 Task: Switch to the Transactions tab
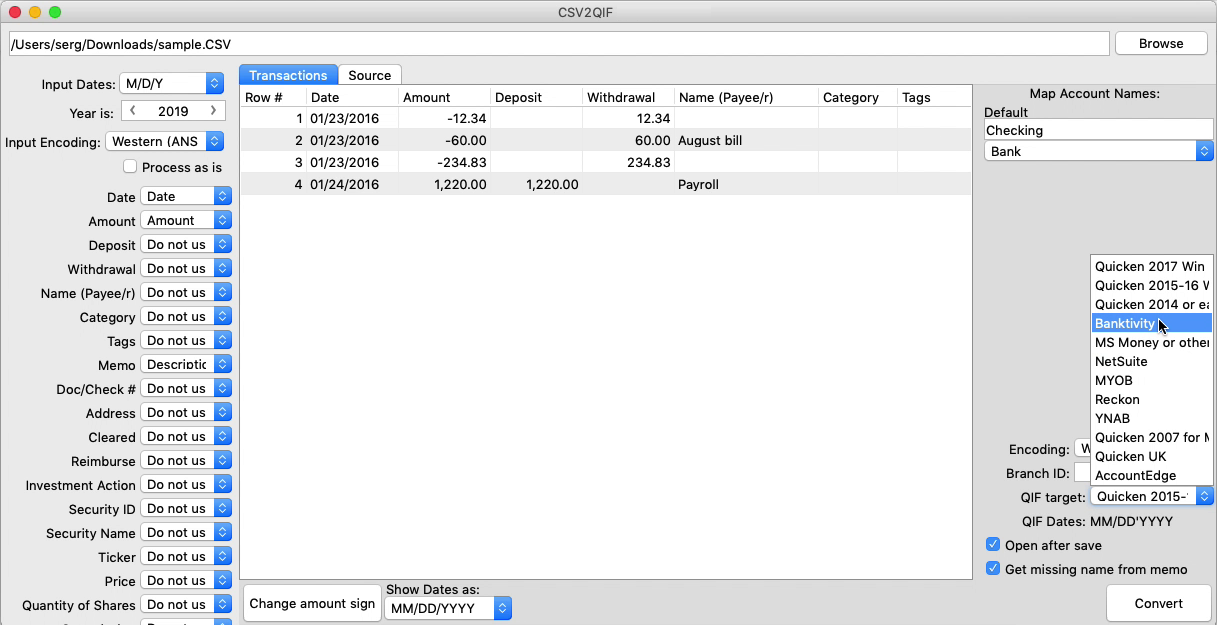pyautogui.click(x=288, y=75)
